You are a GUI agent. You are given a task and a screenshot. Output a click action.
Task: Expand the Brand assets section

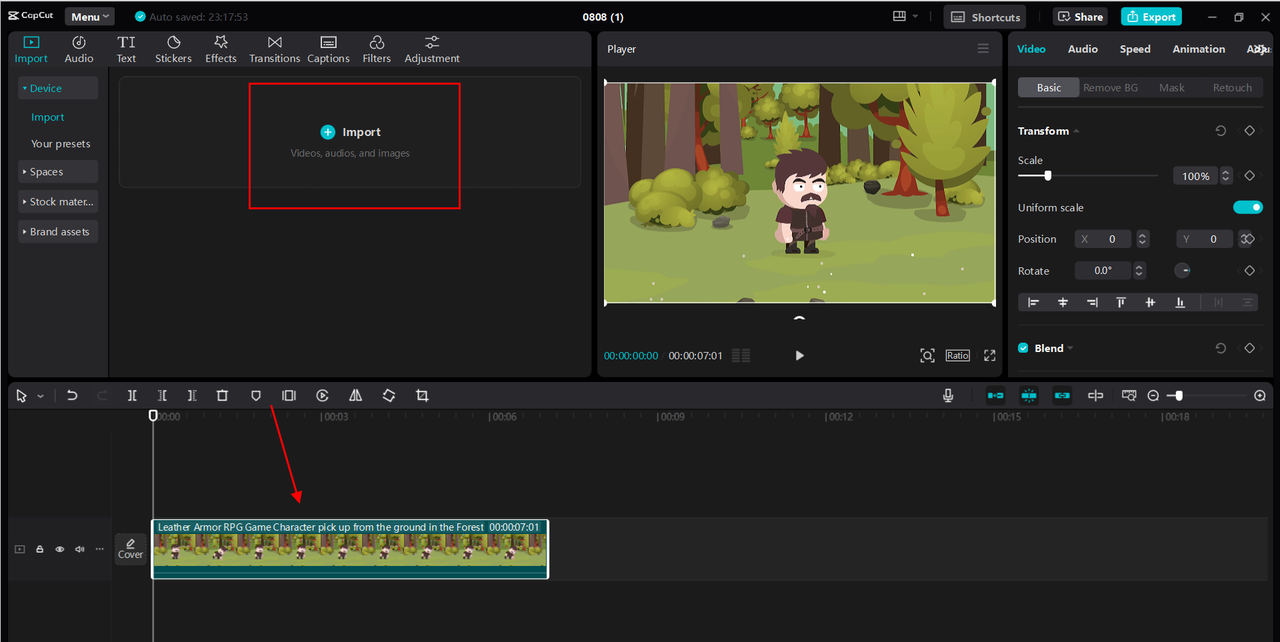[x=58, y=231]
